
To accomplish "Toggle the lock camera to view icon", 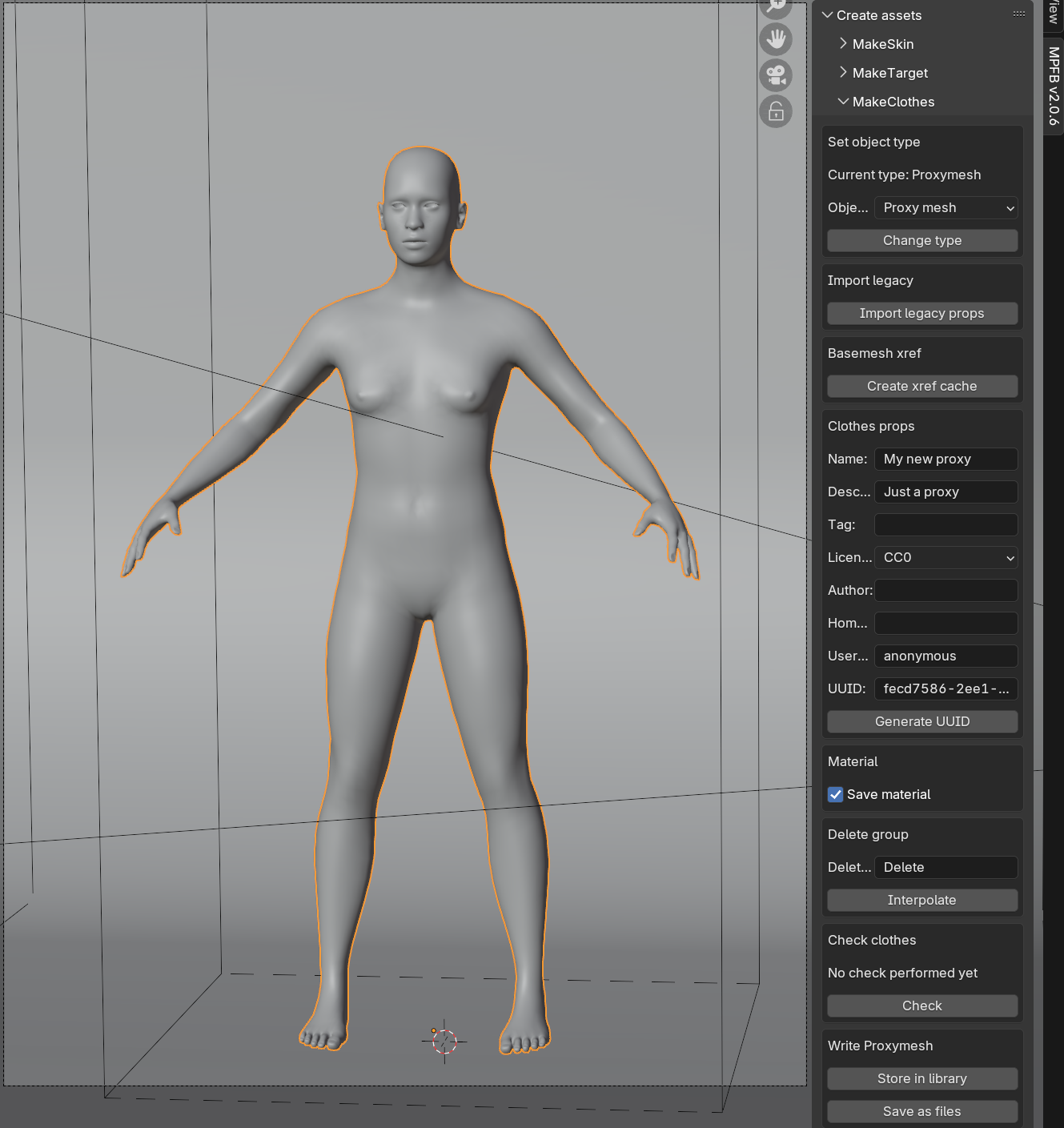I will tap(776, 111).
